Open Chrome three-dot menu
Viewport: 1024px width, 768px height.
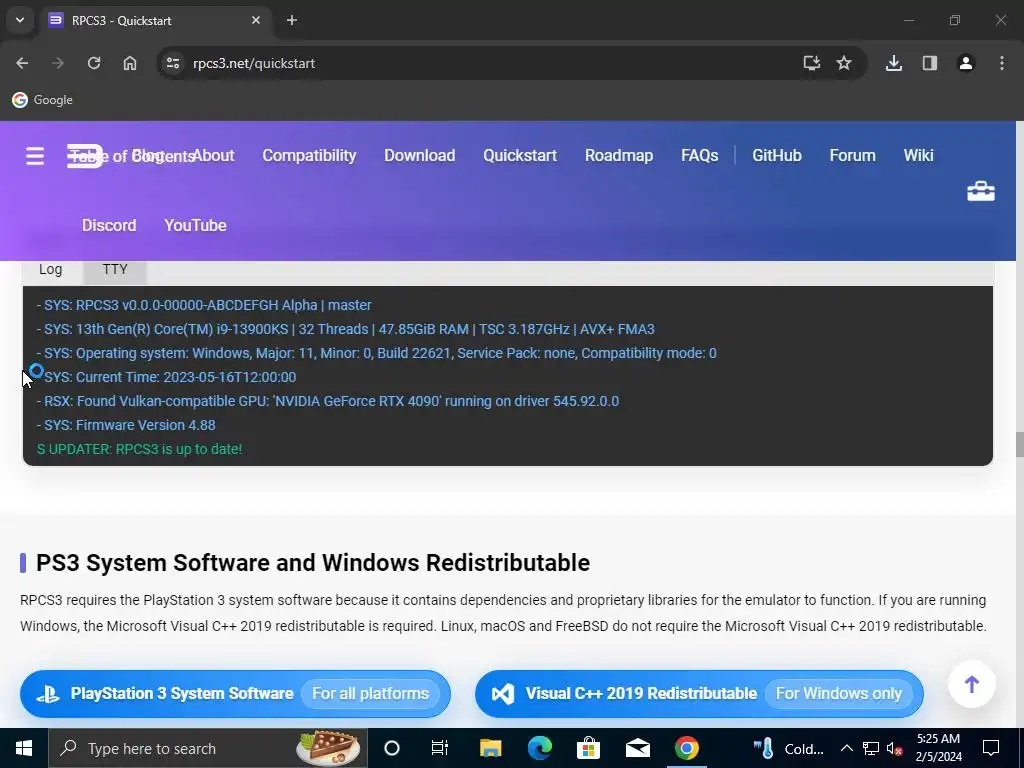pos(1002,63)
